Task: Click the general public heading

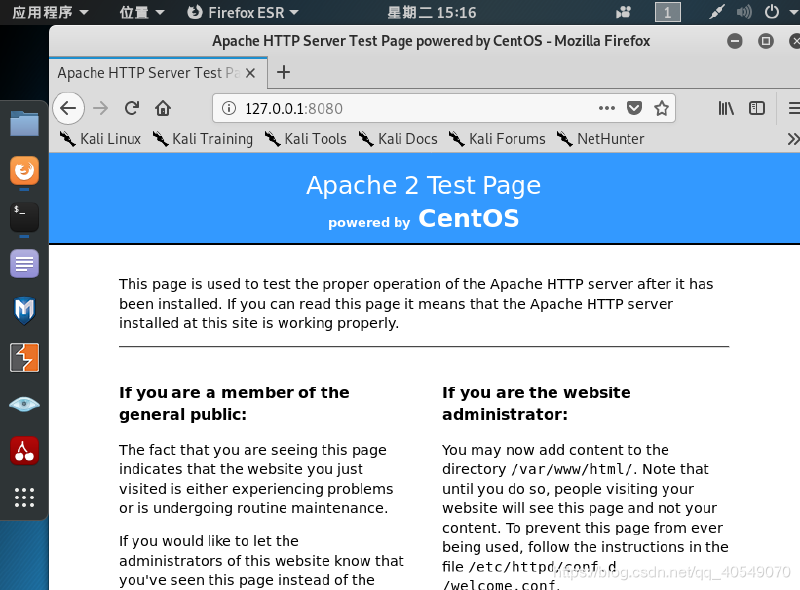Action: pyautogui.click(x=234, y=403)
